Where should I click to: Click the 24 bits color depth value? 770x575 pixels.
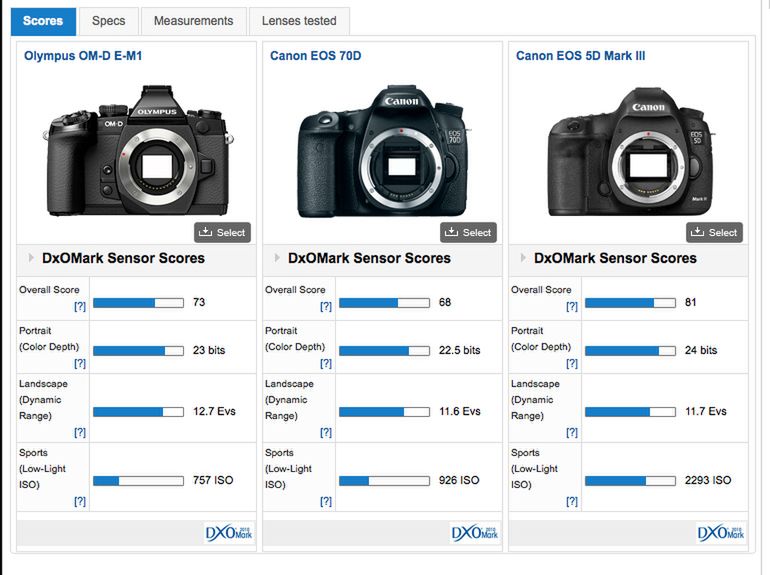click(701, 350)
